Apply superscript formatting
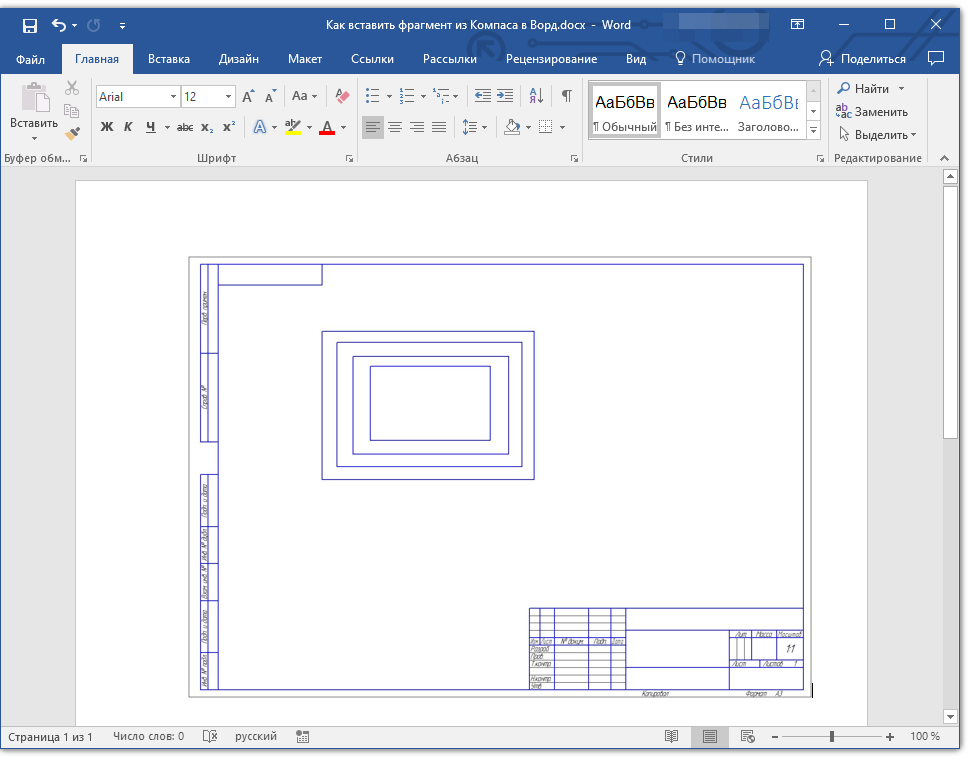This screenshot has width=968, height=757. pos(229,127)
